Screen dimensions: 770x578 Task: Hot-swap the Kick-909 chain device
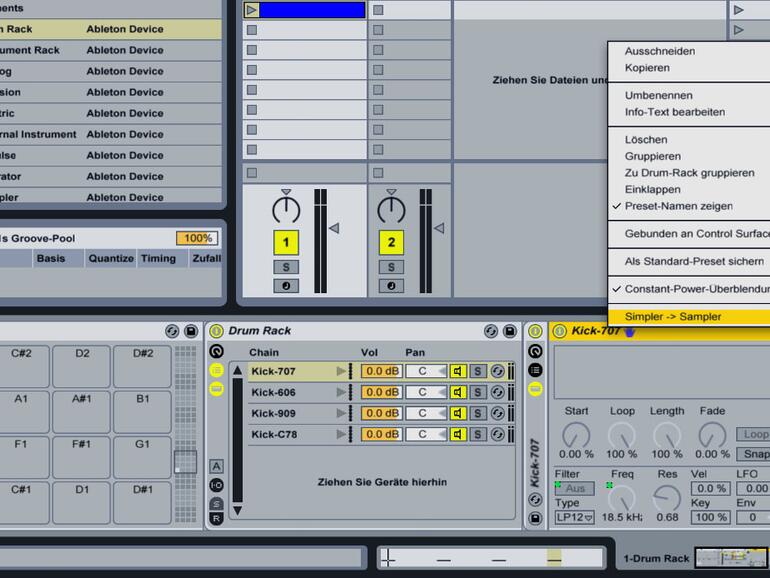click(x=497, y=414)
